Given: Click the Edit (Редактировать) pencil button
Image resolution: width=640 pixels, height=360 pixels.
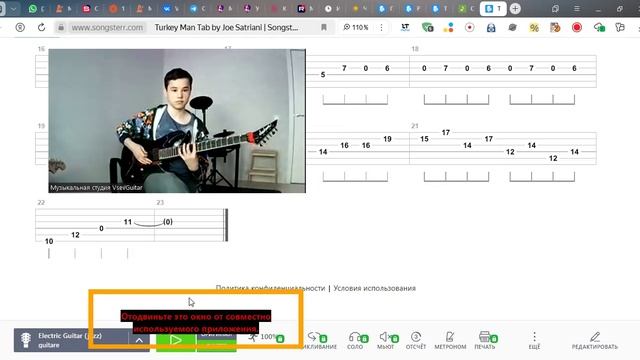Looking at the screenshot, I should pyautogui.click(x=594, y=340).
